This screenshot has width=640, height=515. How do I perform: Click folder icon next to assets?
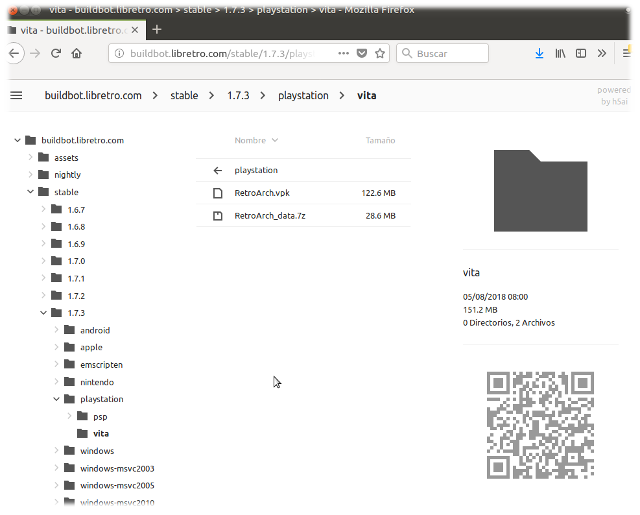click(x=44, y=158)
